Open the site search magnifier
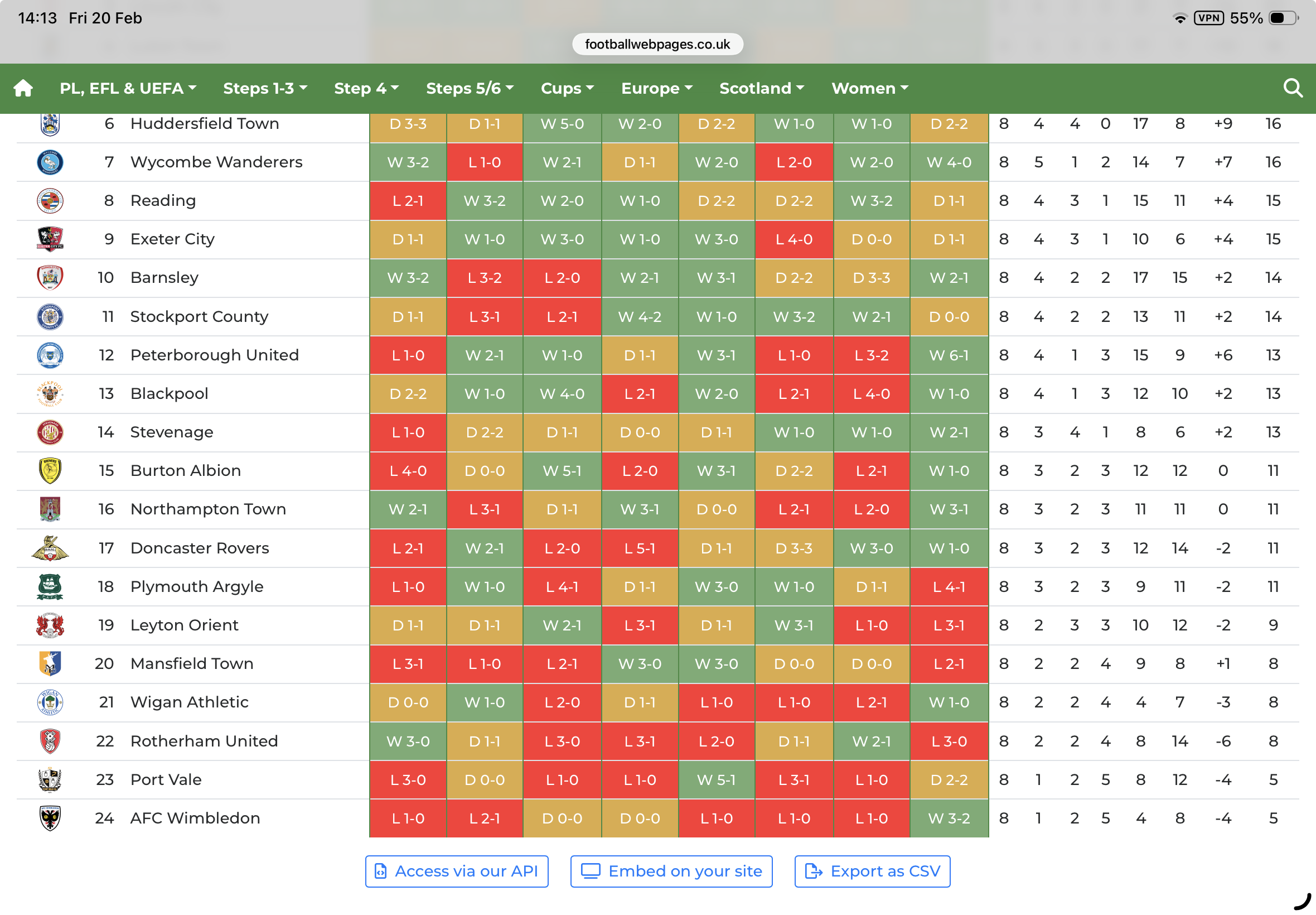 click(1293, 88)
